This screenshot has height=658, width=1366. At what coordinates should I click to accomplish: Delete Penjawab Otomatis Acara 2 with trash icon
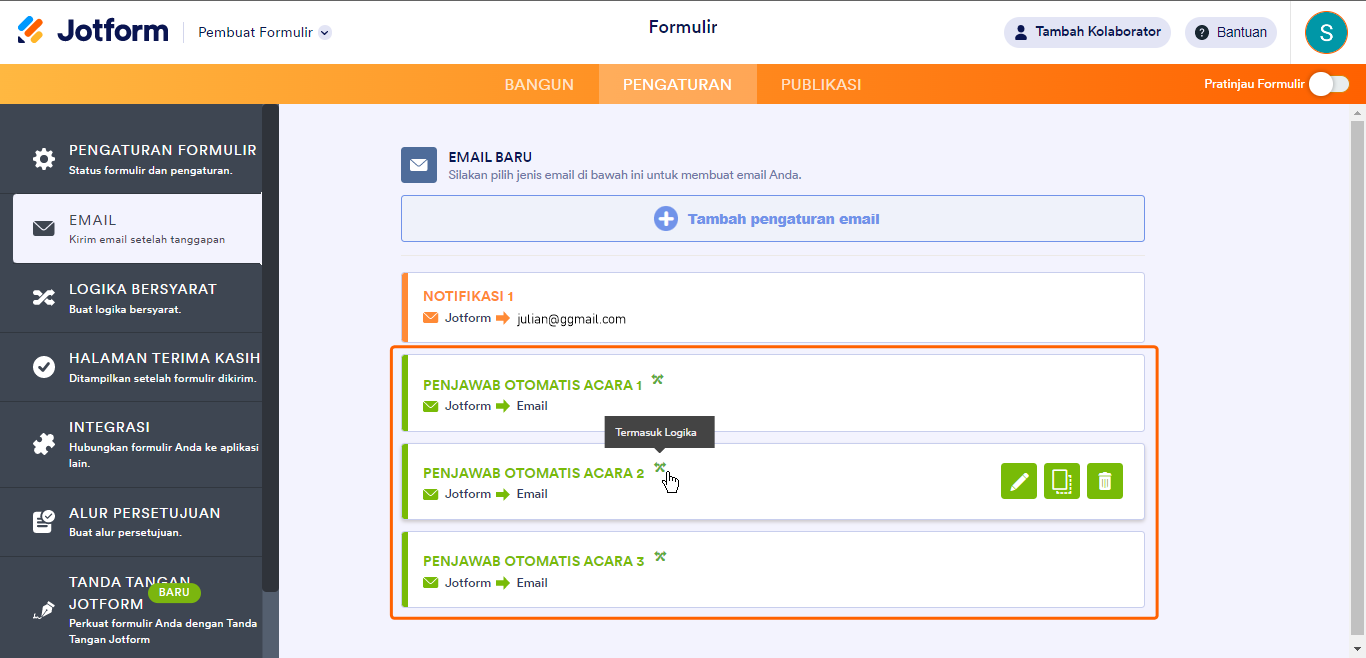(1105, 481)
